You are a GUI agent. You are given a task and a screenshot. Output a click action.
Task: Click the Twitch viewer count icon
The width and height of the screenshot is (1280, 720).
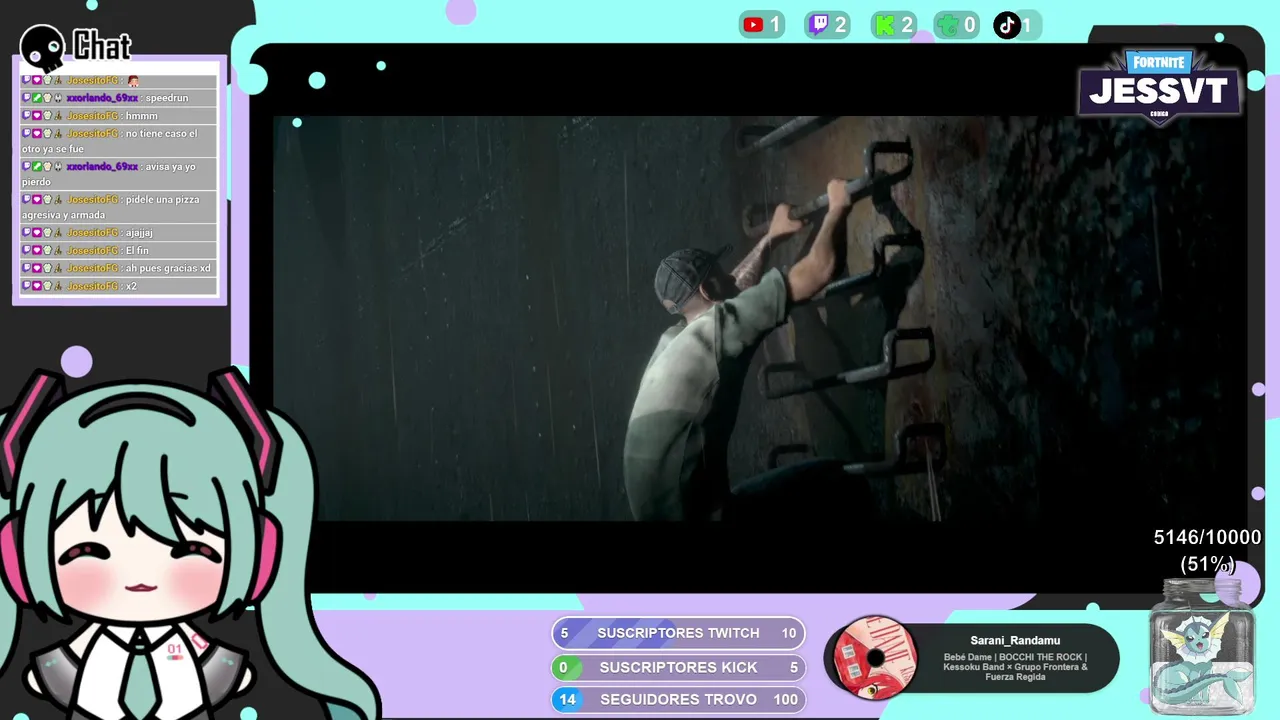[818, 25]
